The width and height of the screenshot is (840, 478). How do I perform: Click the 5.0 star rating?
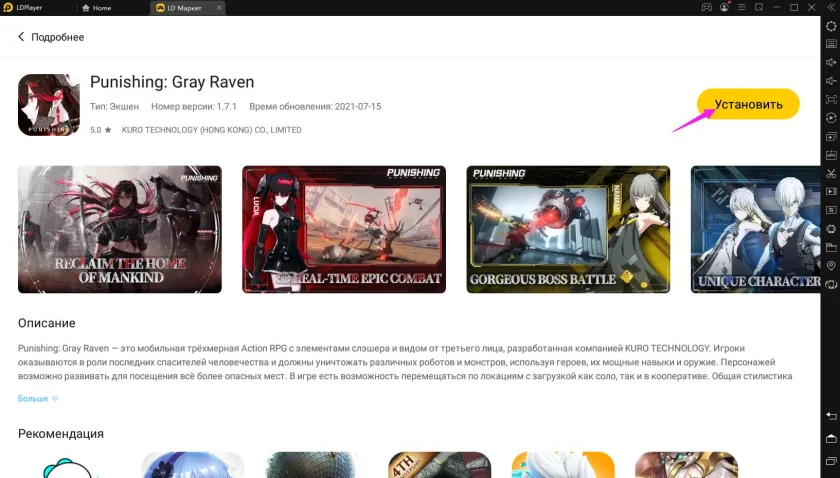101,130
